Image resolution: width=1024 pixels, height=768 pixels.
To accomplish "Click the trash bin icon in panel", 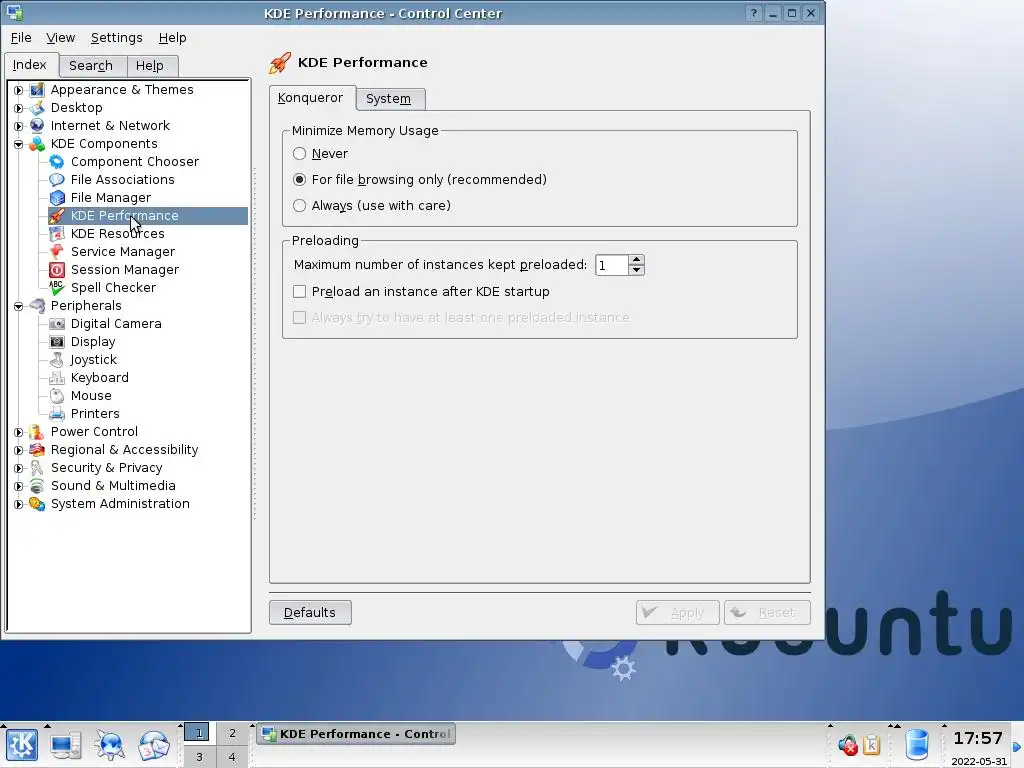I will (x=917, y=745).
